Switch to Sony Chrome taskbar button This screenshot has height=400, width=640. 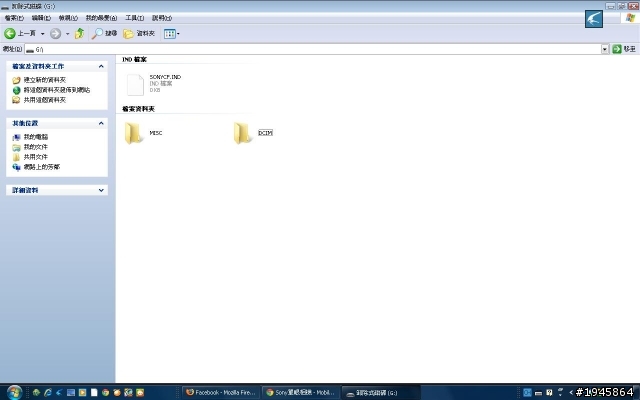300,393
